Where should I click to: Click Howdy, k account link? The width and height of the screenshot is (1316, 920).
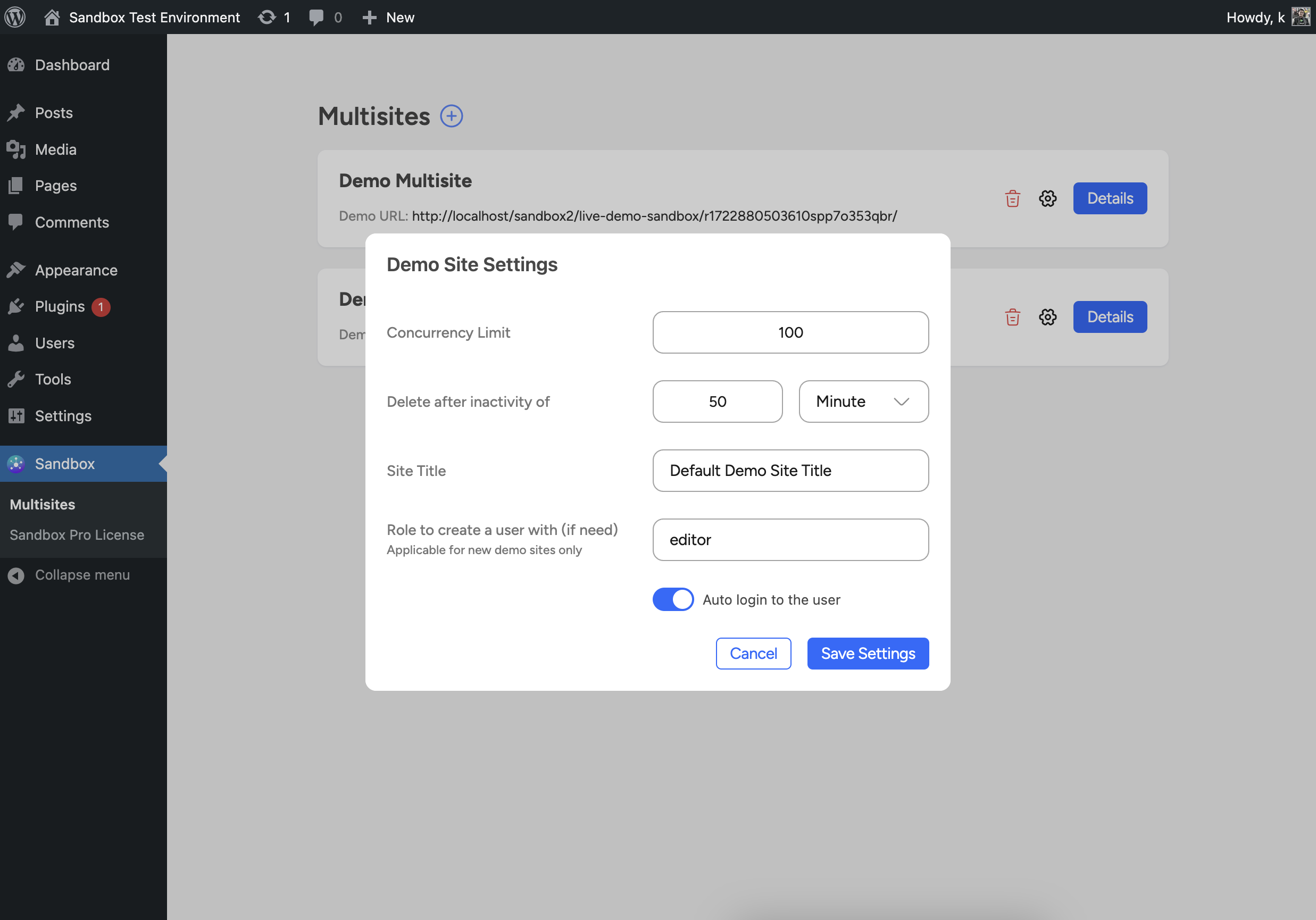[1255, 17]
